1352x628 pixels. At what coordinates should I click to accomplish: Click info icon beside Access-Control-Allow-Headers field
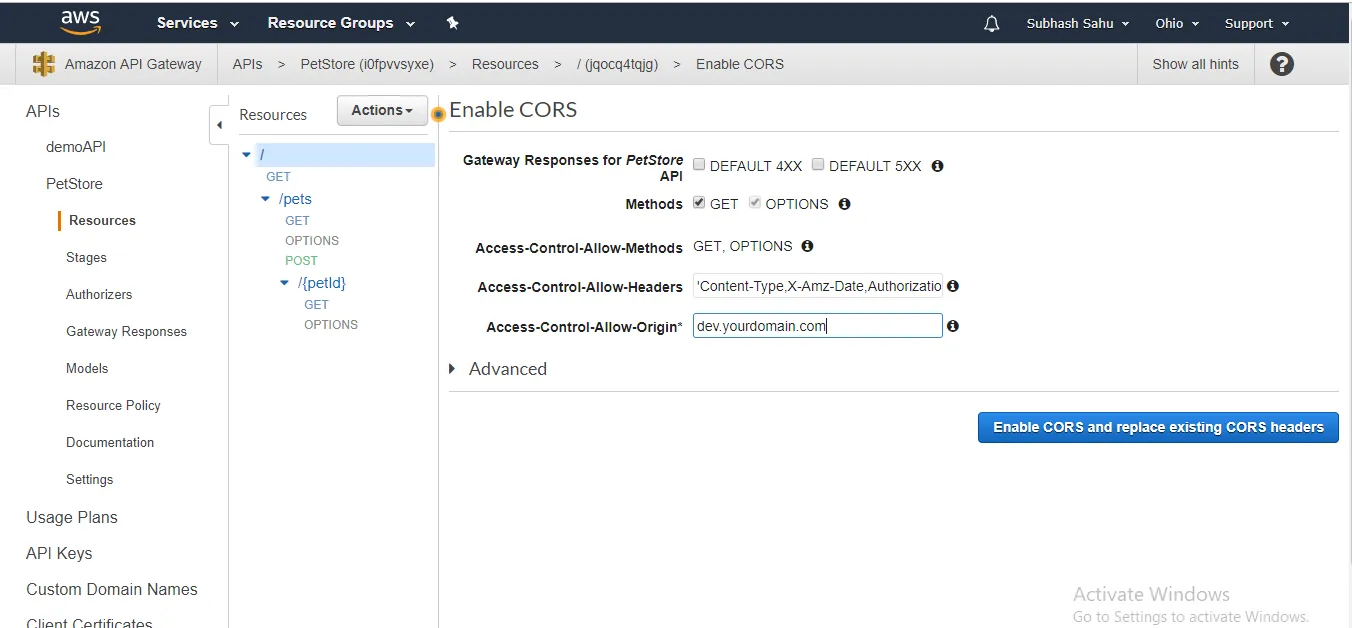coord(953,286)
